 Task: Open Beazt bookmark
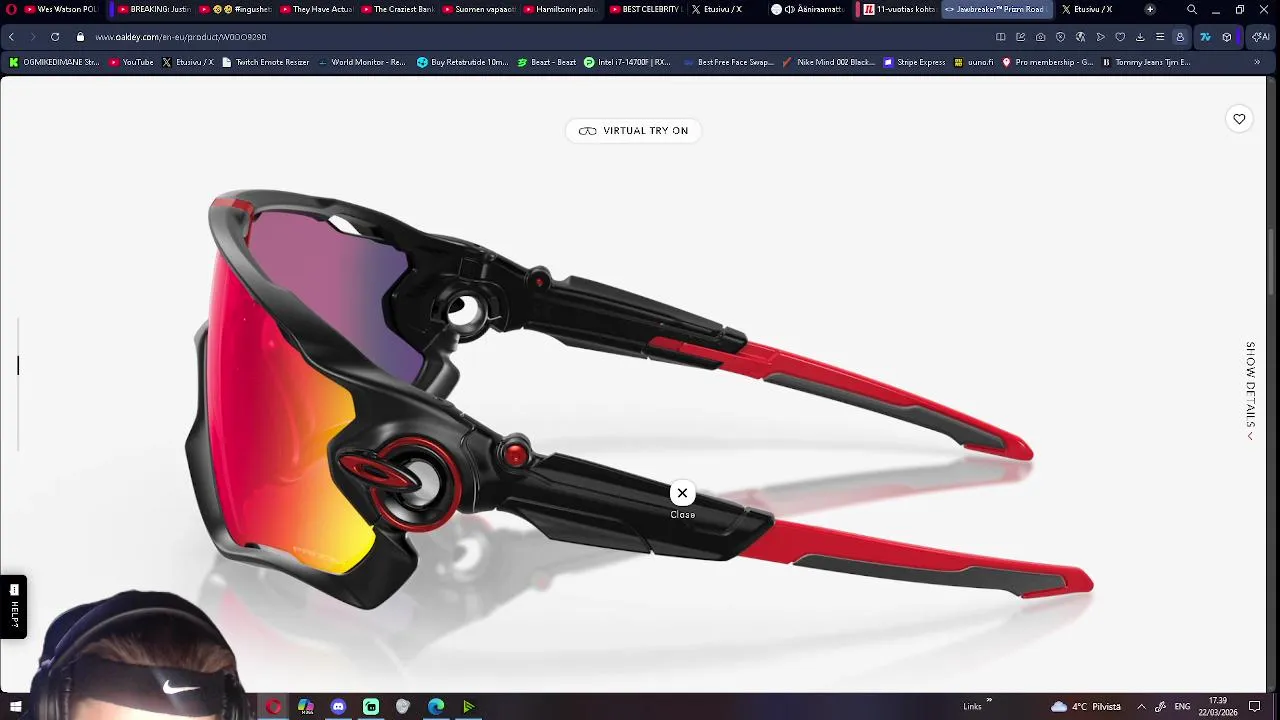click(x=547, y=62)
